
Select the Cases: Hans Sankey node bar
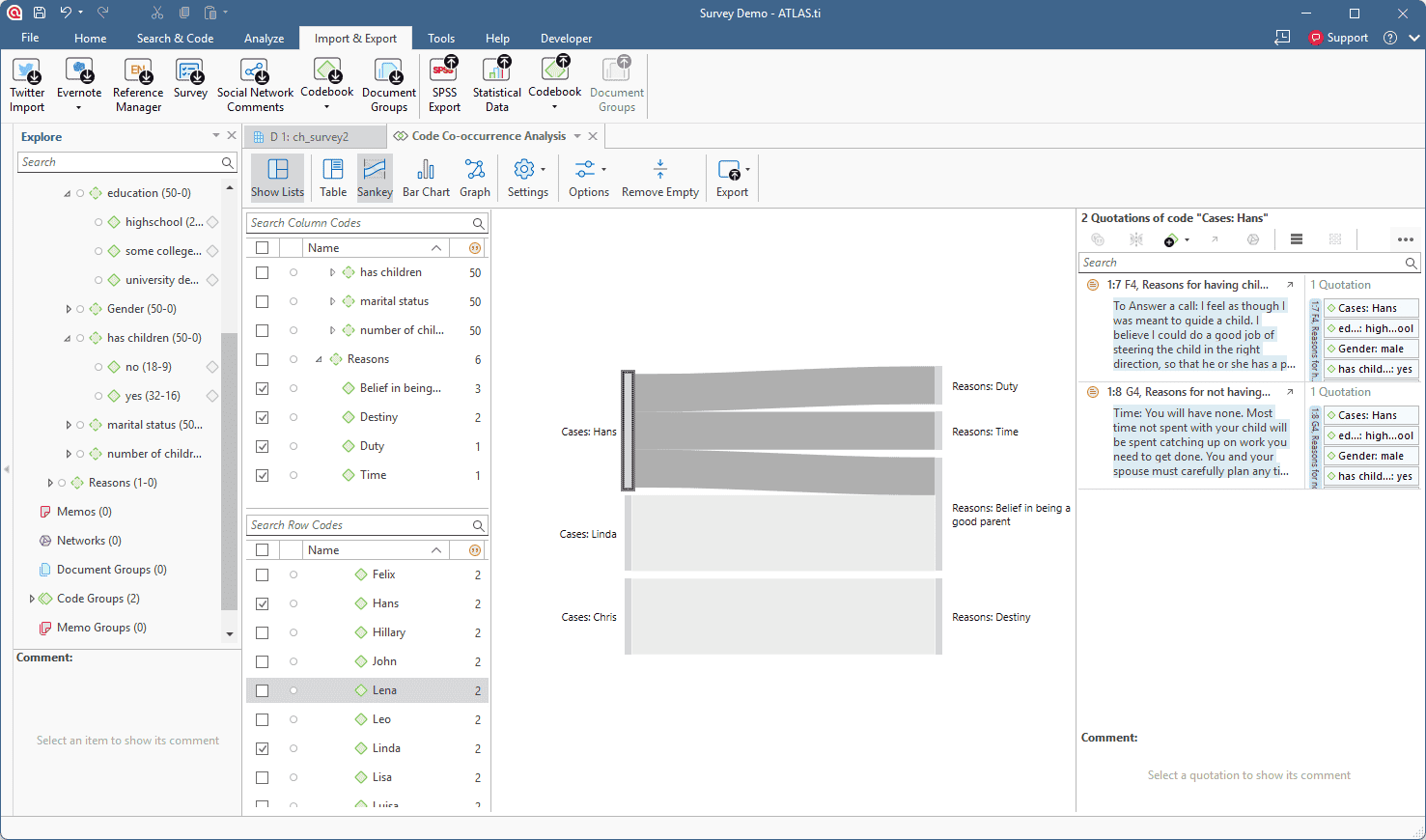628,431
